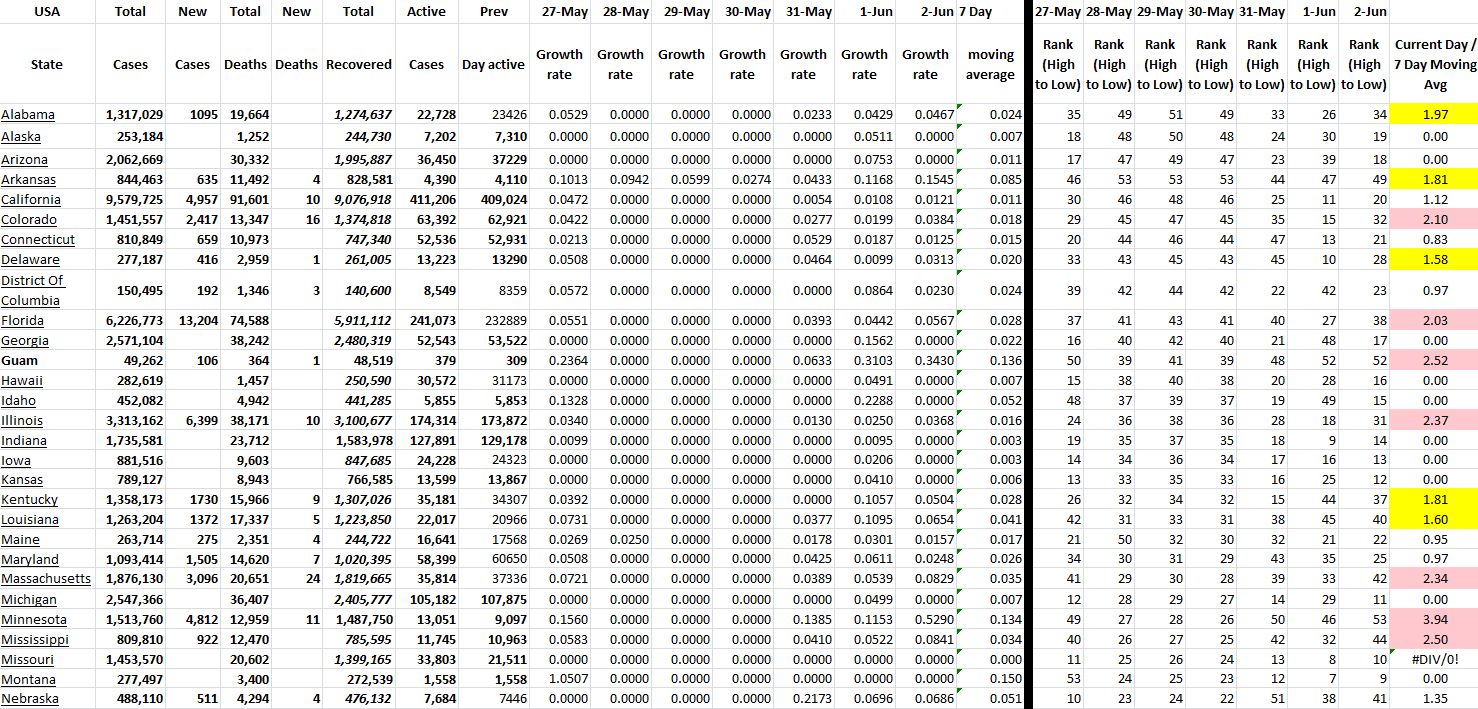Click the Kentucky state link
This screenshot has height=709, width=1478.
coord(30,499)
